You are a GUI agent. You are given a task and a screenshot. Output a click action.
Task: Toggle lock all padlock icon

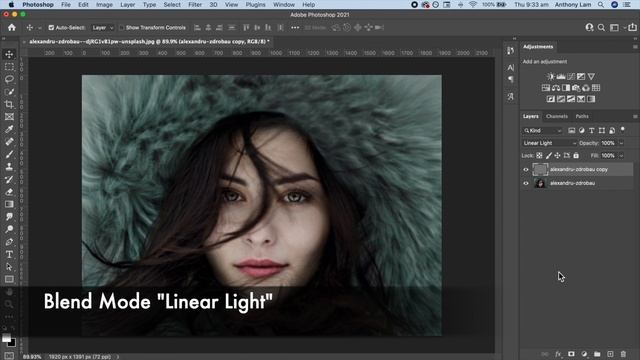click(576, 156)
